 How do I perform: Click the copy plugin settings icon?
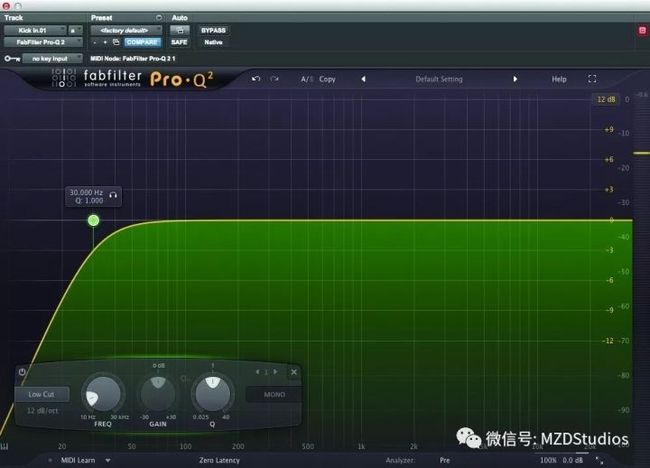[116, 42]
